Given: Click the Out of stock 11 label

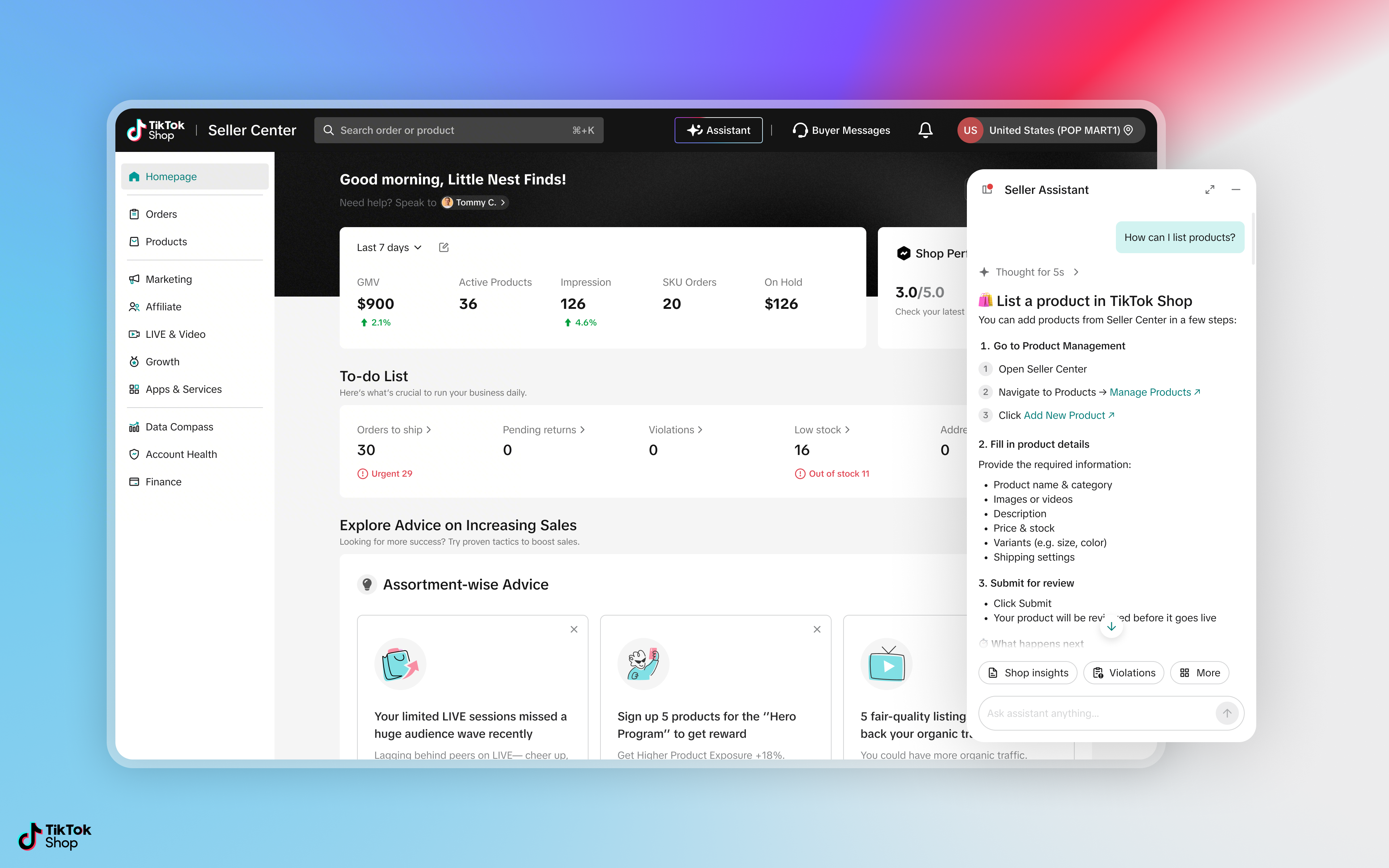Looking at the screenshot, I should tap(839, 474).
